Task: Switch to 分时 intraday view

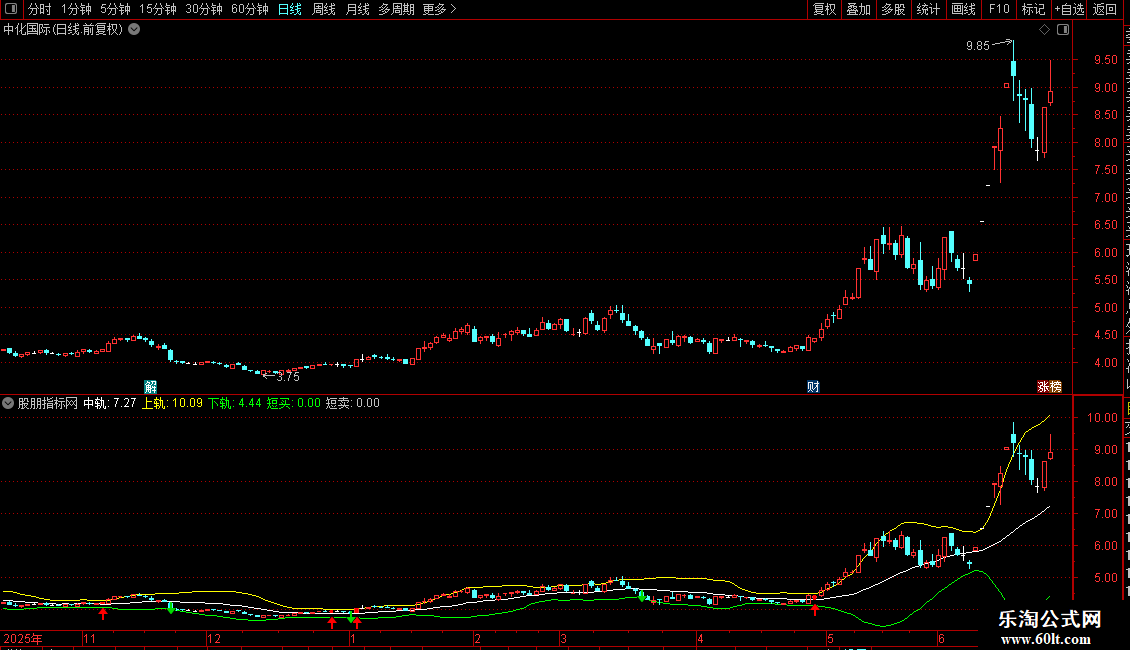Action: (40, 9)
